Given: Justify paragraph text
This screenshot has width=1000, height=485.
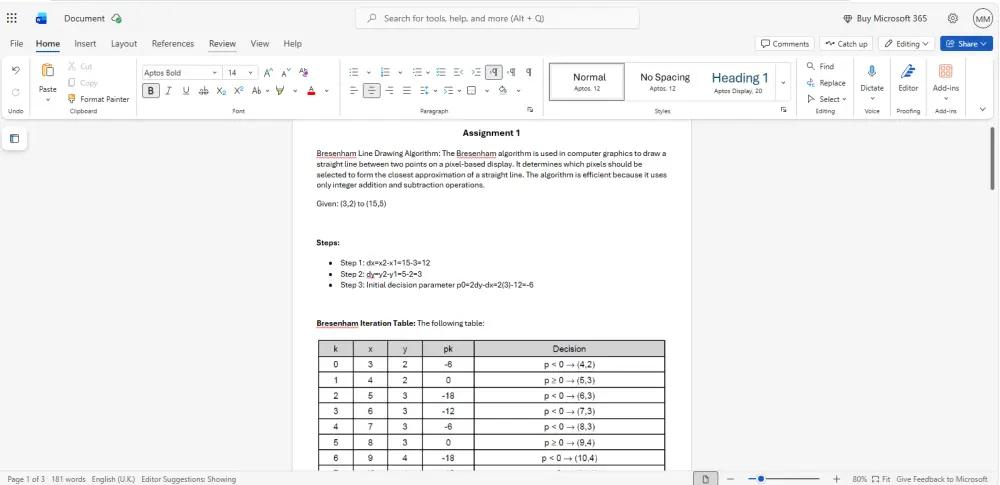Looking at the screenshot, I should click(x=407, y=91).
